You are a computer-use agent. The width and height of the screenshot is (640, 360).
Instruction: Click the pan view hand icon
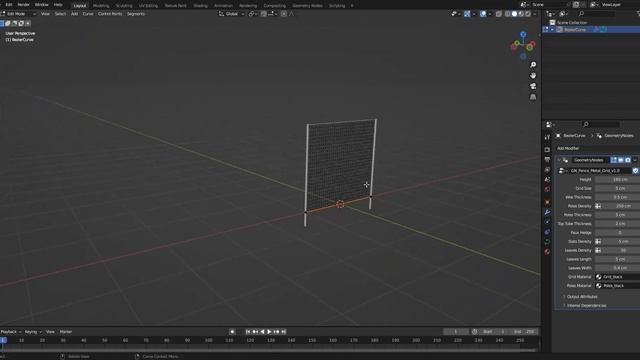tap(533, 76)
